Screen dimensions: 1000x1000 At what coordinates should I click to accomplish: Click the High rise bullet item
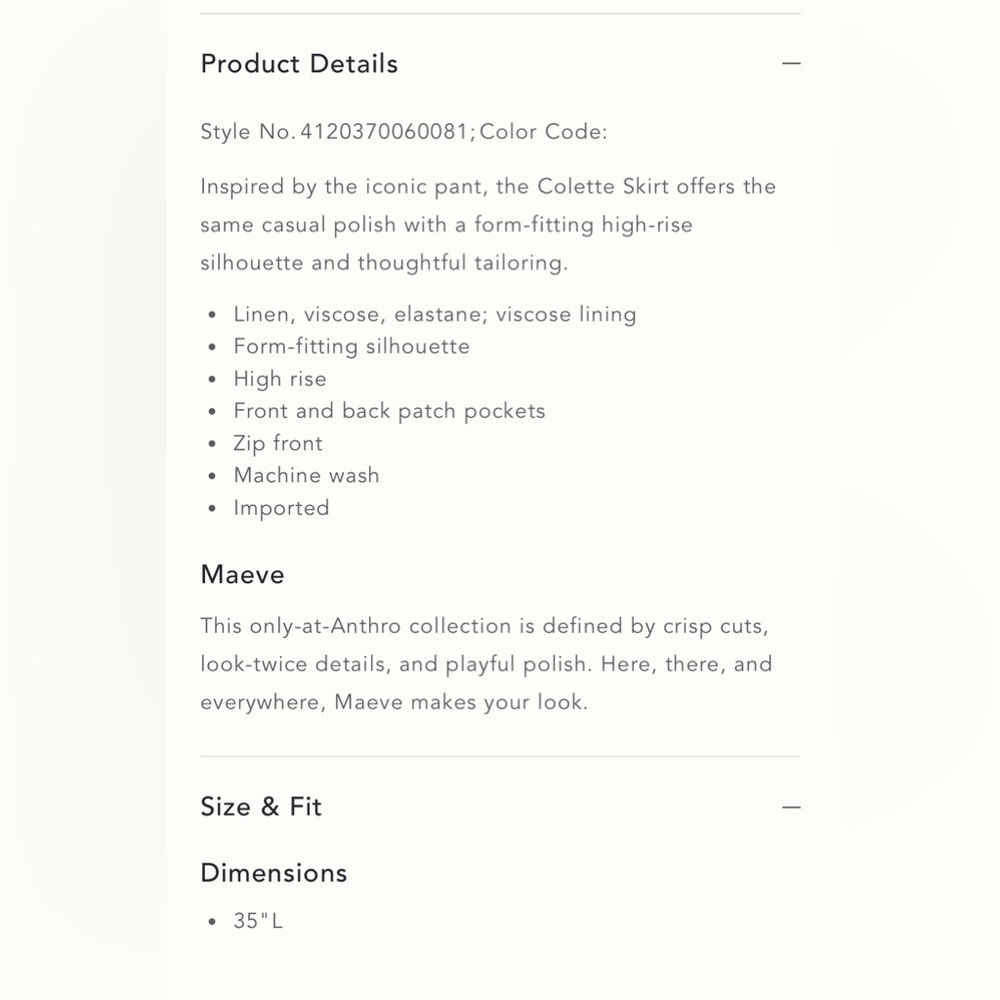[x=280, y=379]
